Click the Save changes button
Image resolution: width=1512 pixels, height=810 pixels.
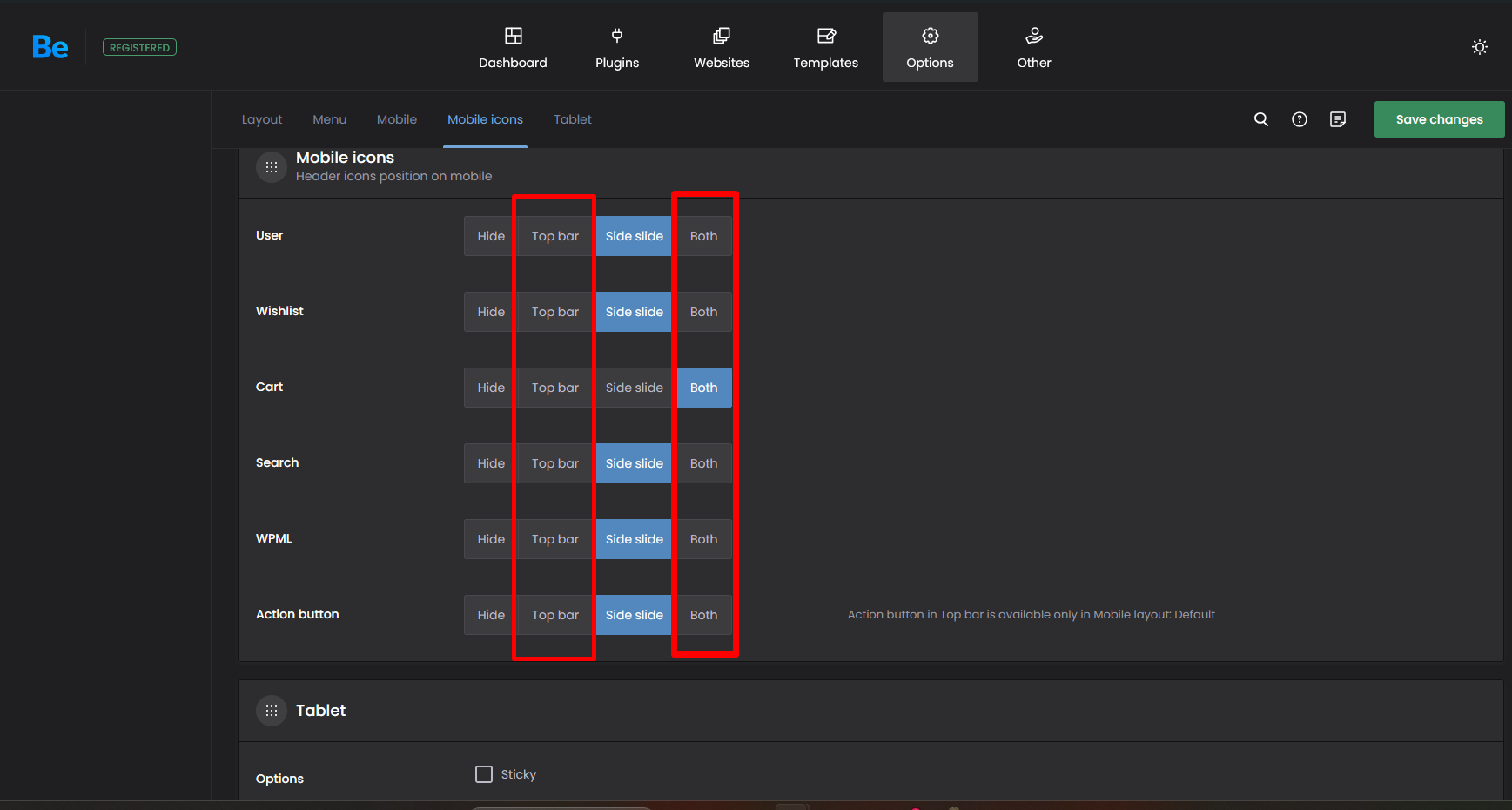click(x=1438, y=119)
